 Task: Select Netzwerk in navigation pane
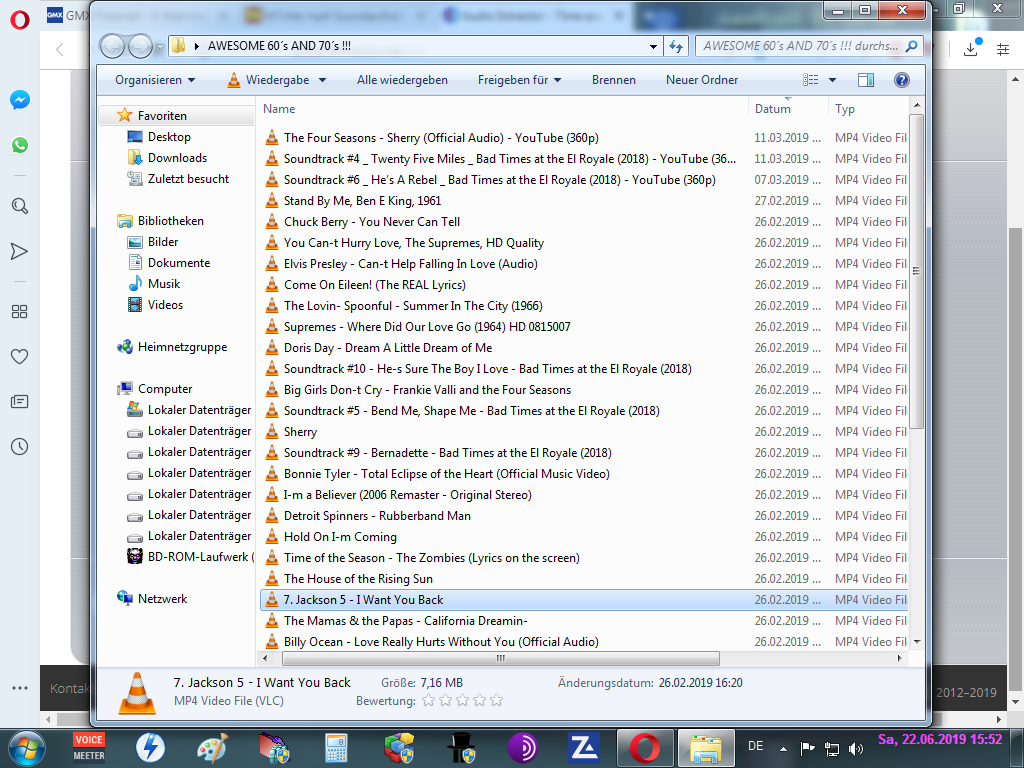click(162, 598)
